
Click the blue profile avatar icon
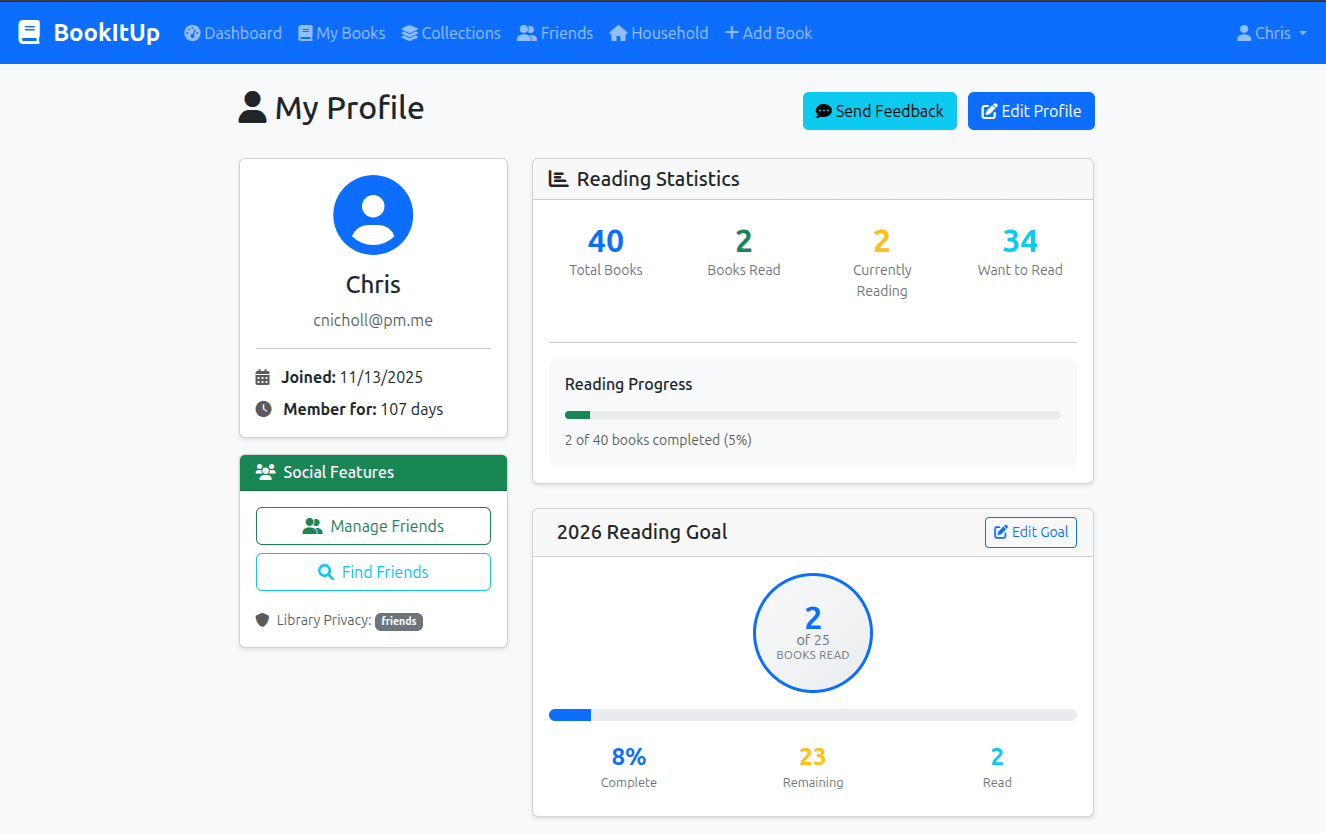pyautogui.click(x=373, y=214)
